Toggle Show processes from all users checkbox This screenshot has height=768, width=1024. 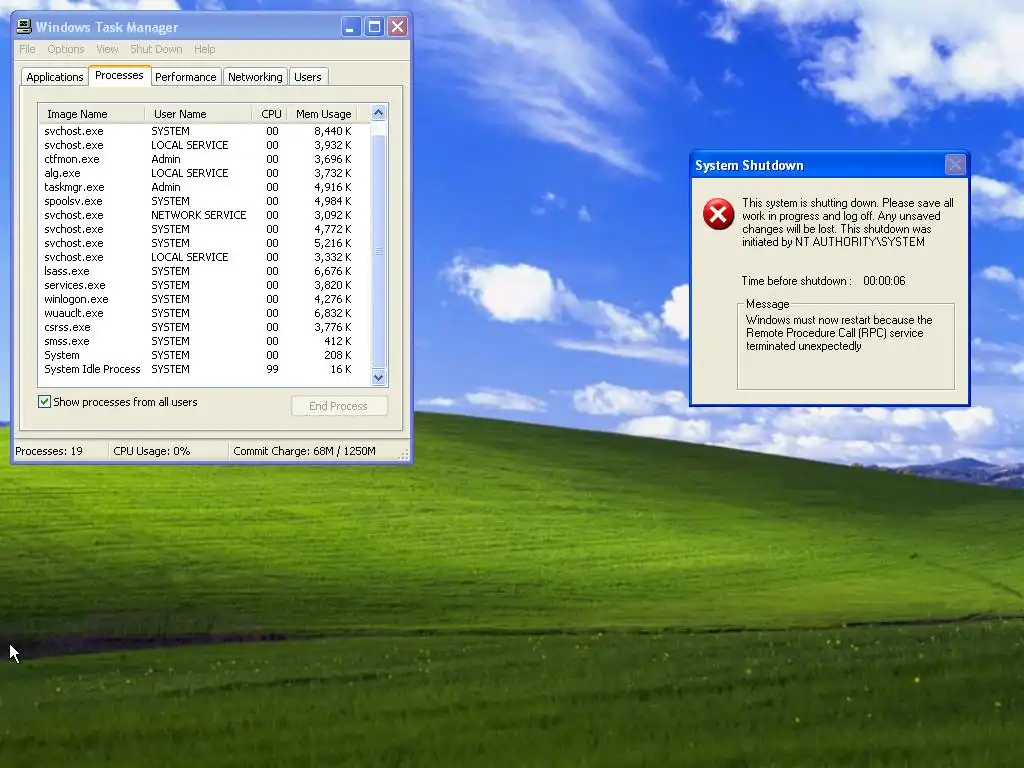click(44, 402)
